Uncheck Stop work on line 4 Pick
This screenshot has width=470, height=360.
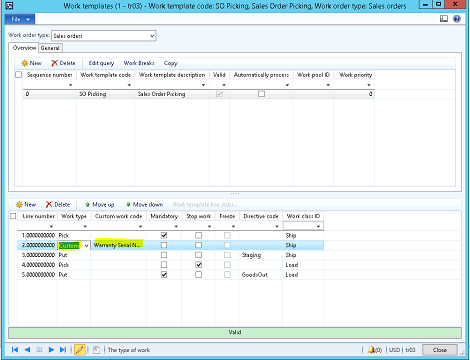199,265
